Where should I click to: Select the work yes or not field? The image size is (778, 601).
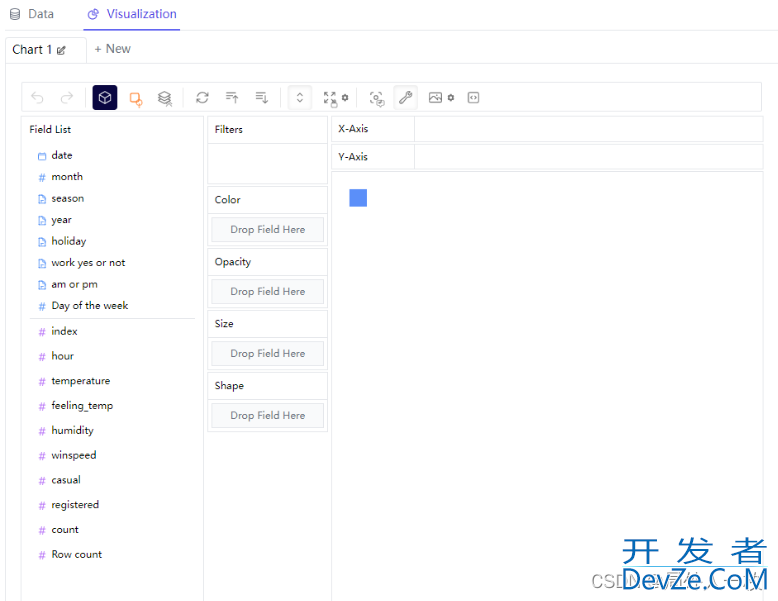(88, 263)
